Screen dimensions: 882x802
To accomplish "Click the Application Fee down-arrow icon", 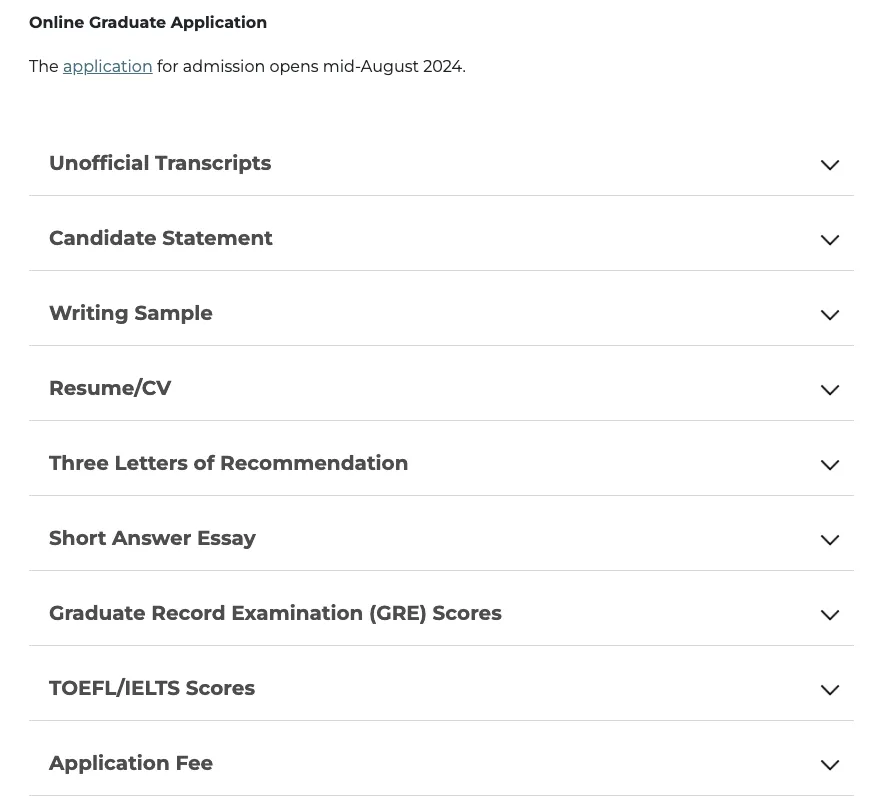I will (x=830, y=765).
